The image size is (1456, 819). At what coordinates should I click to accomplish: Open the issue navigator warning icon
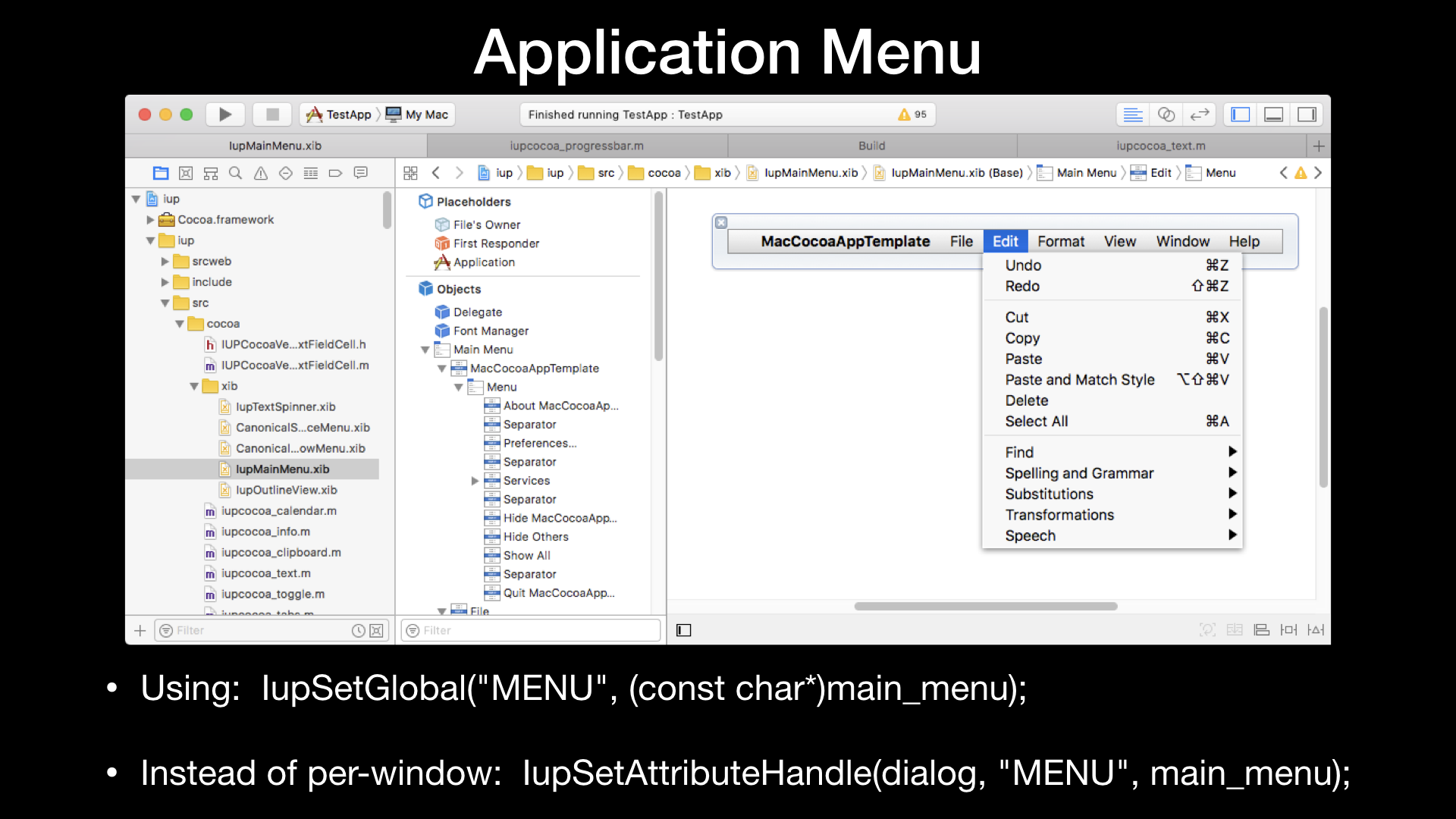[x=261, y=173]
